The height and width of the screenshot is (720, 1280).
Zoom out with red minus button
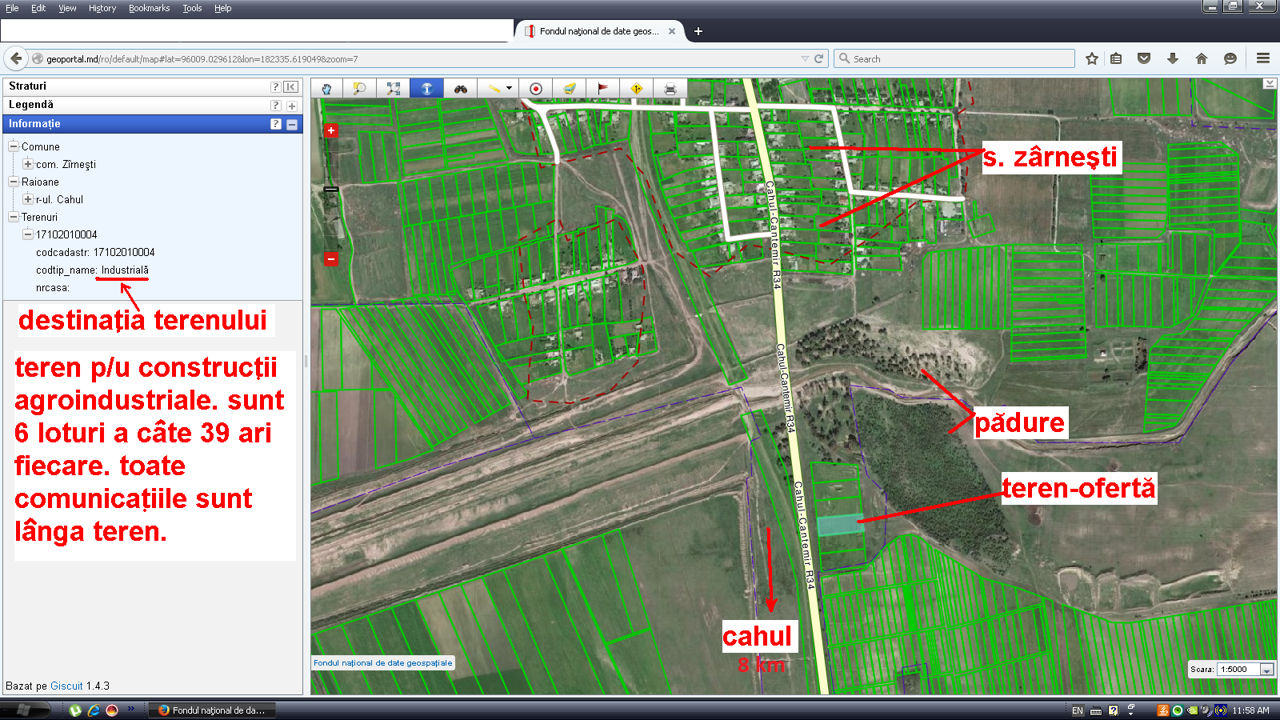click(331, 259)
